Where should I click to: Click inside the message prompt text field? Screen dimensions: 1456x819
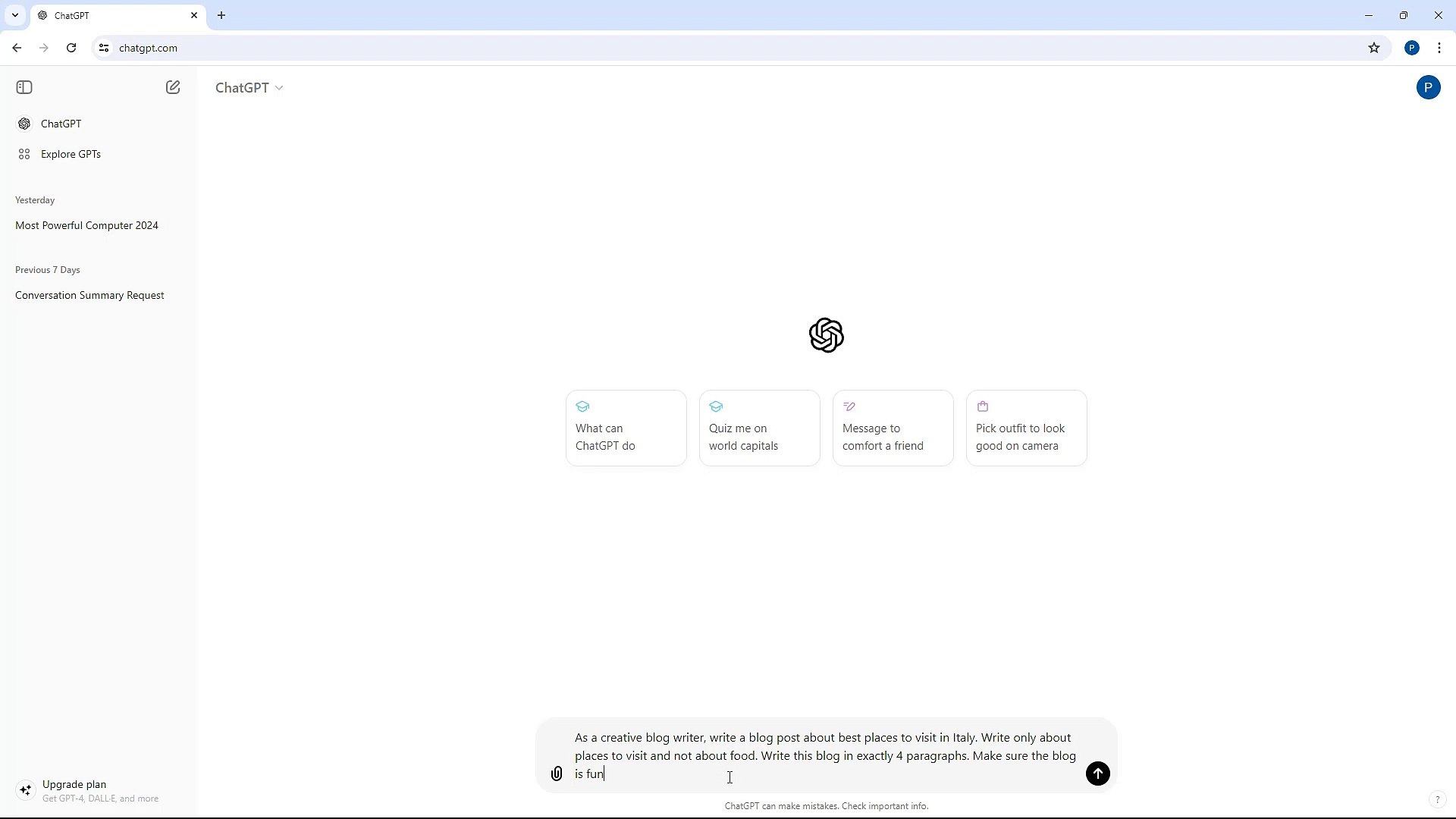click(825, 755)
